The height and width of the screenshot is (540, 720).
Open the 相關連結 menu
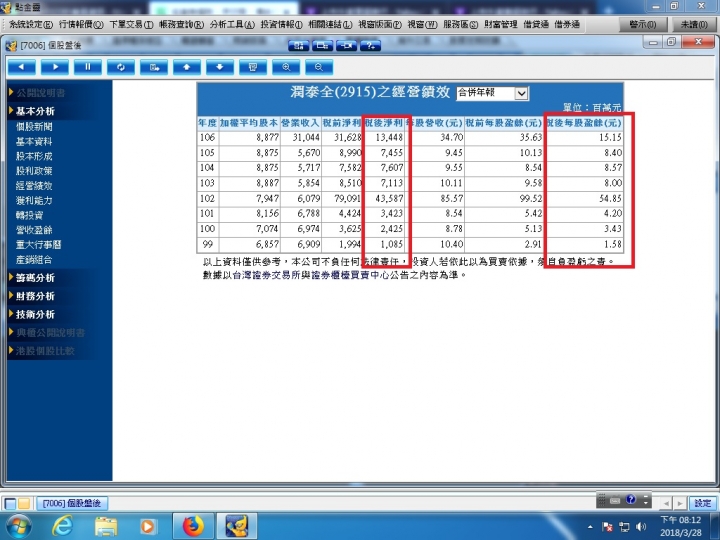point(330,24)
